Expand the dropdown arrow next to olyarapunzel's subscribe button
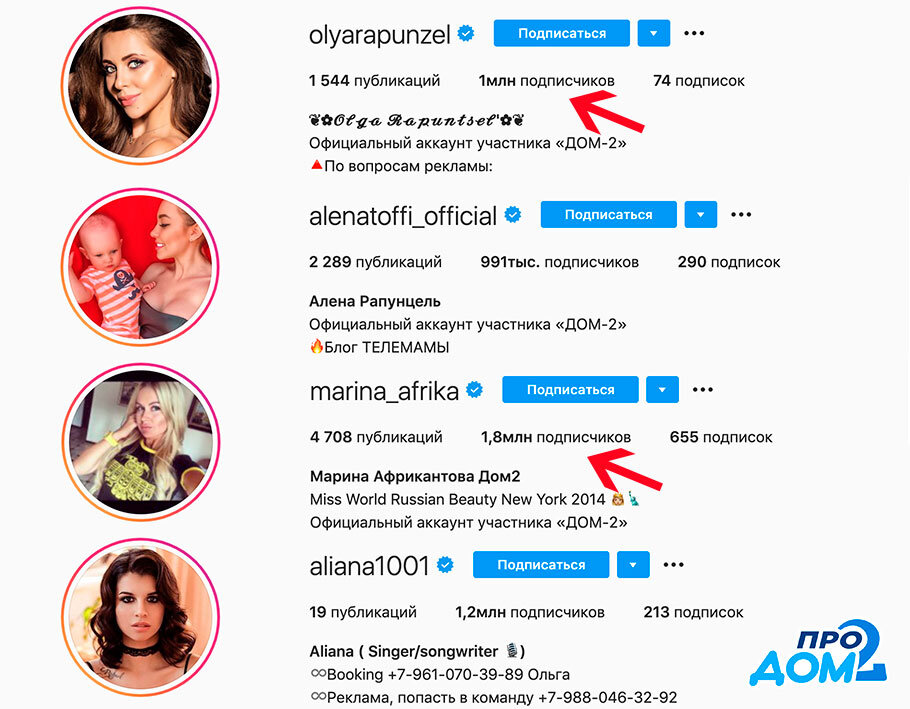 click(x=653, y=33)
